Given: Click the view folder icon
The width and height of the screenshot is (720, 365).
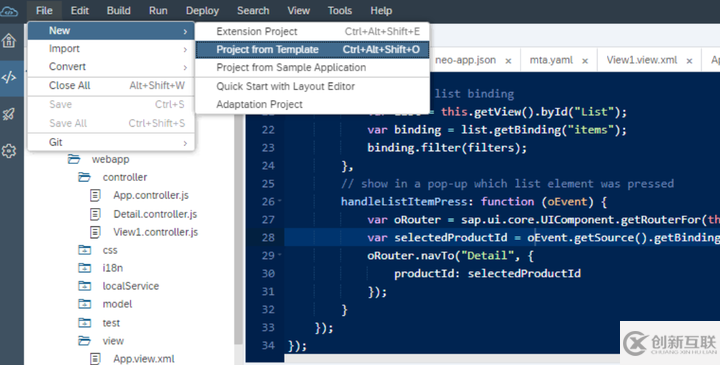Looking at the screenshot, I should click(x=84, y=341).
